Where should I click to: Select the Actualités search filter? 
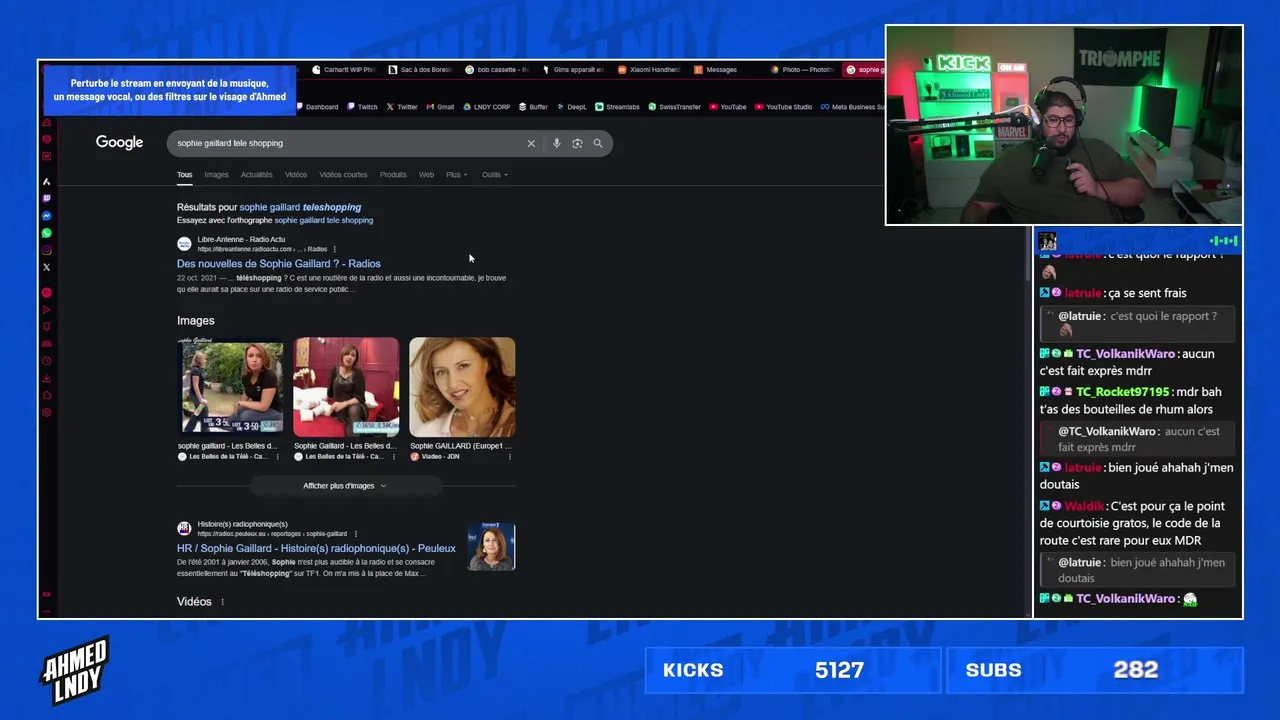pos(256,175)
